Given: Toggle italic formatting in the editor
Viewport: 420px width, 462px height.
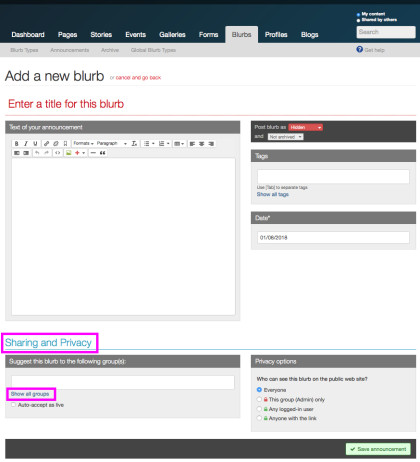Looking at the screenshot, I should click(26, 144).
